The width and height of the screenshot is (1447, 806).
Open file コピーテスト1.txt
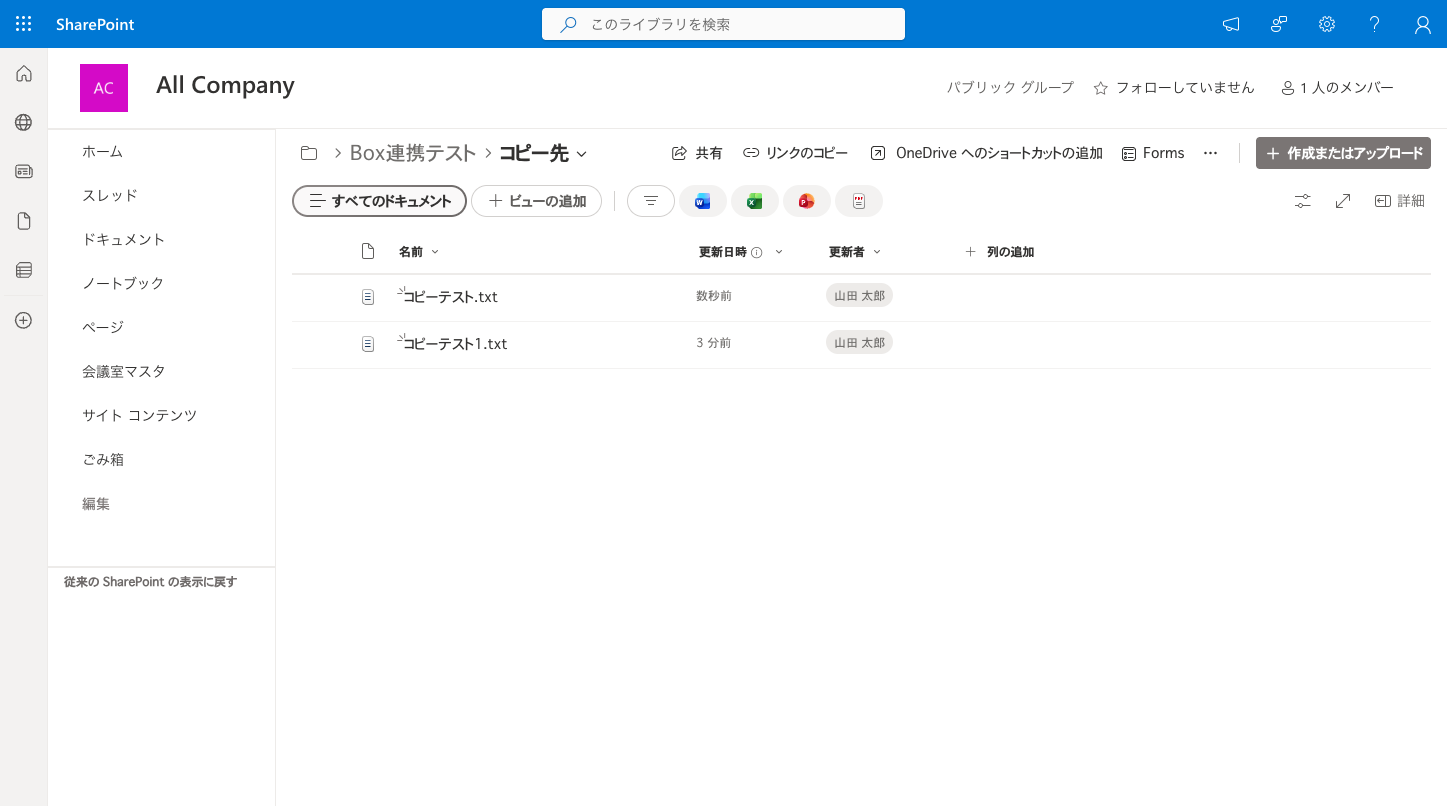coord(455,344)
